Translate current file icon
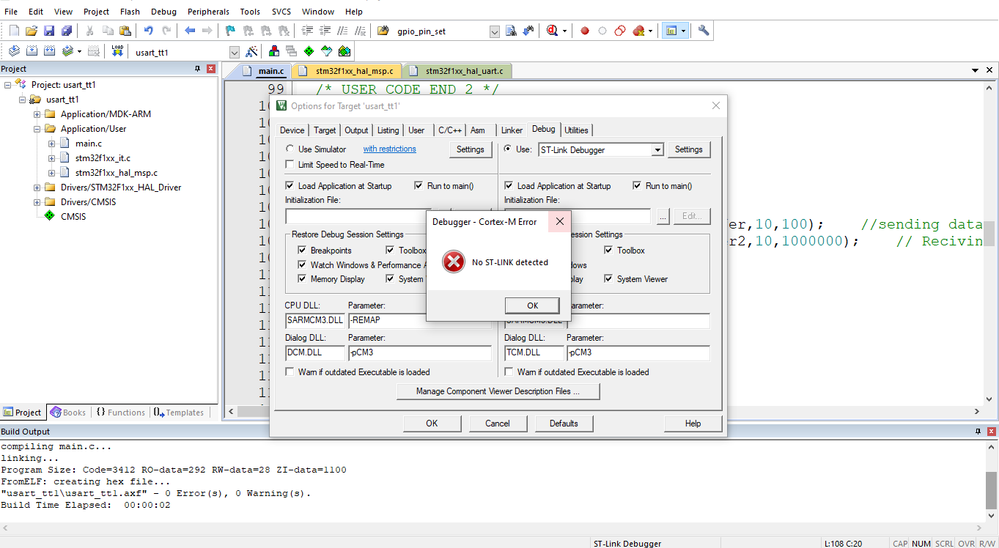 coord(14,52)
